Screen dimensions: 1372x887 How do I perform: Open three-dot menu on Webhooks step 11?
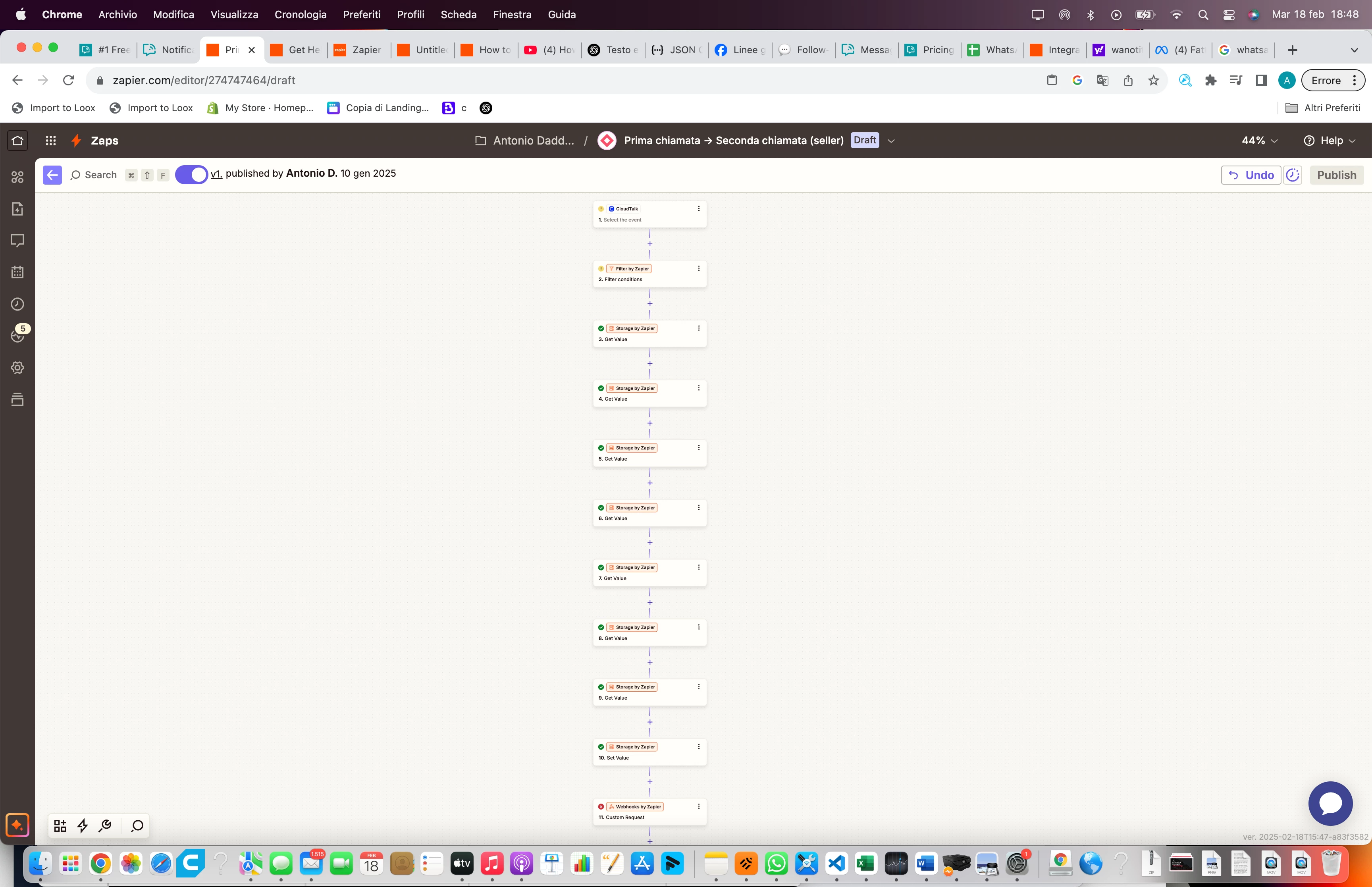(699, 806)
